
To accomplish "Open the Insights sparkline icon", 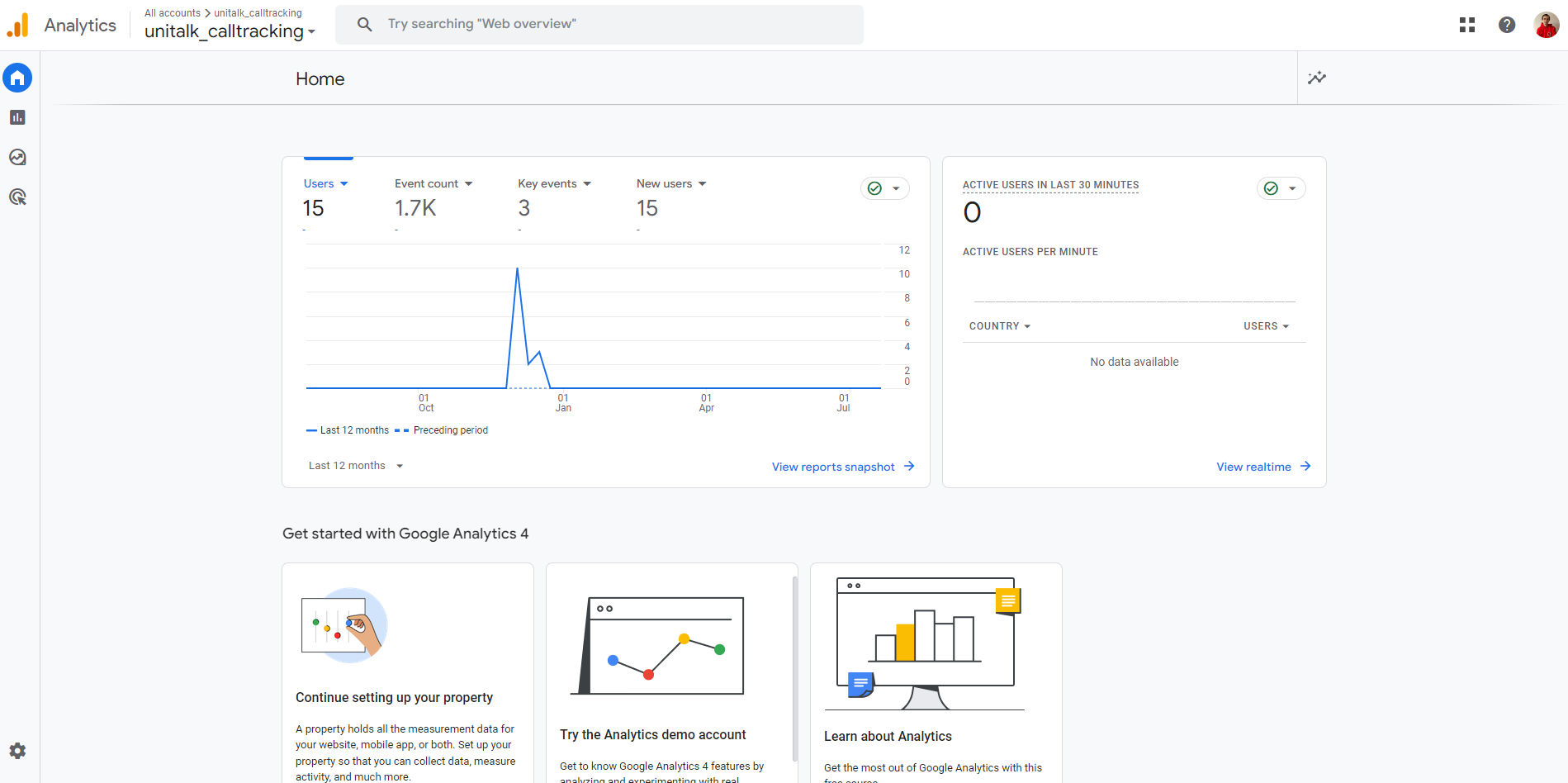I will (x=1316, y=78).
